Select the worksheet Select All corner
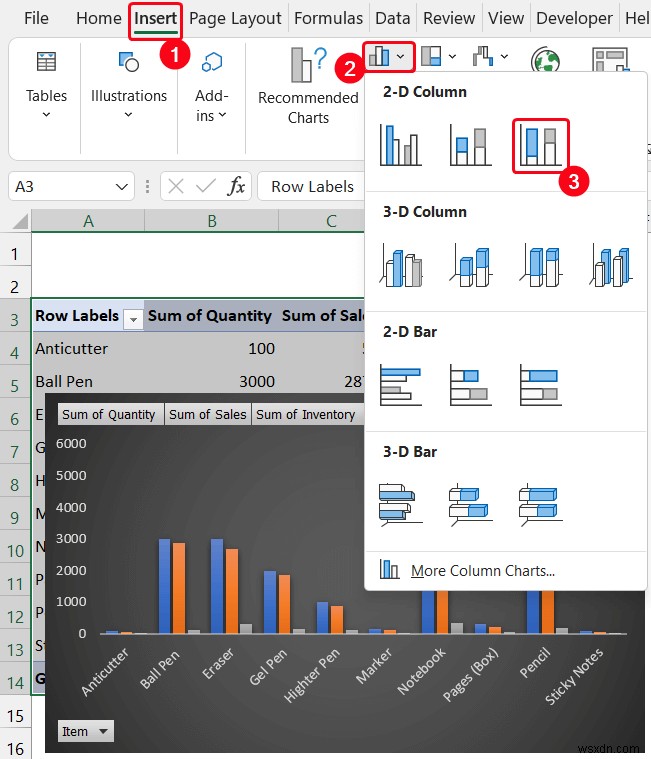The width and height of the screenshot is (651, 759). pos(20,221)
